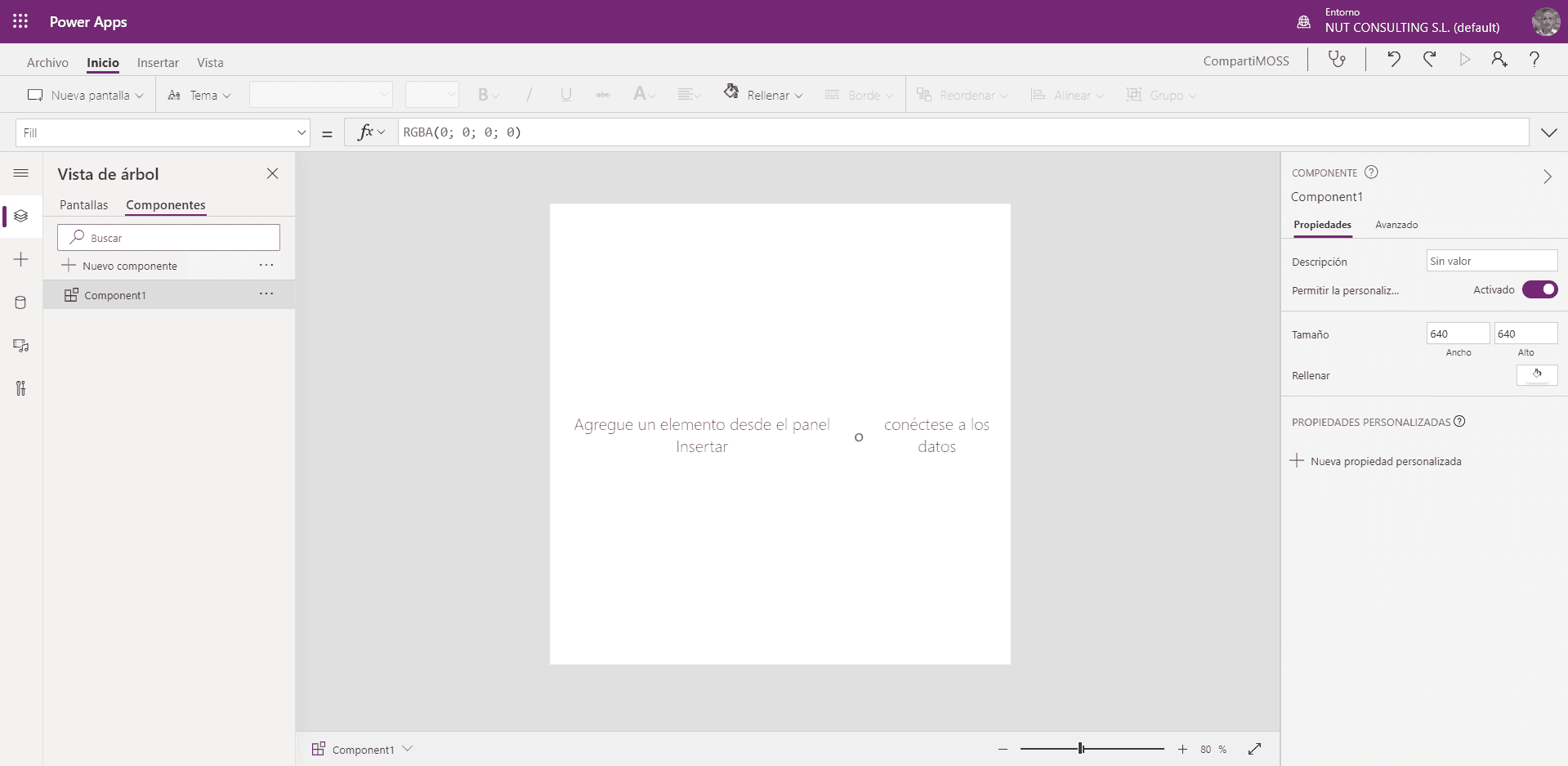Viewport: 1568px width, 766px height.
Task: Open Rellenar fill dropdown in toolbar
Action: tap(763, 95)
